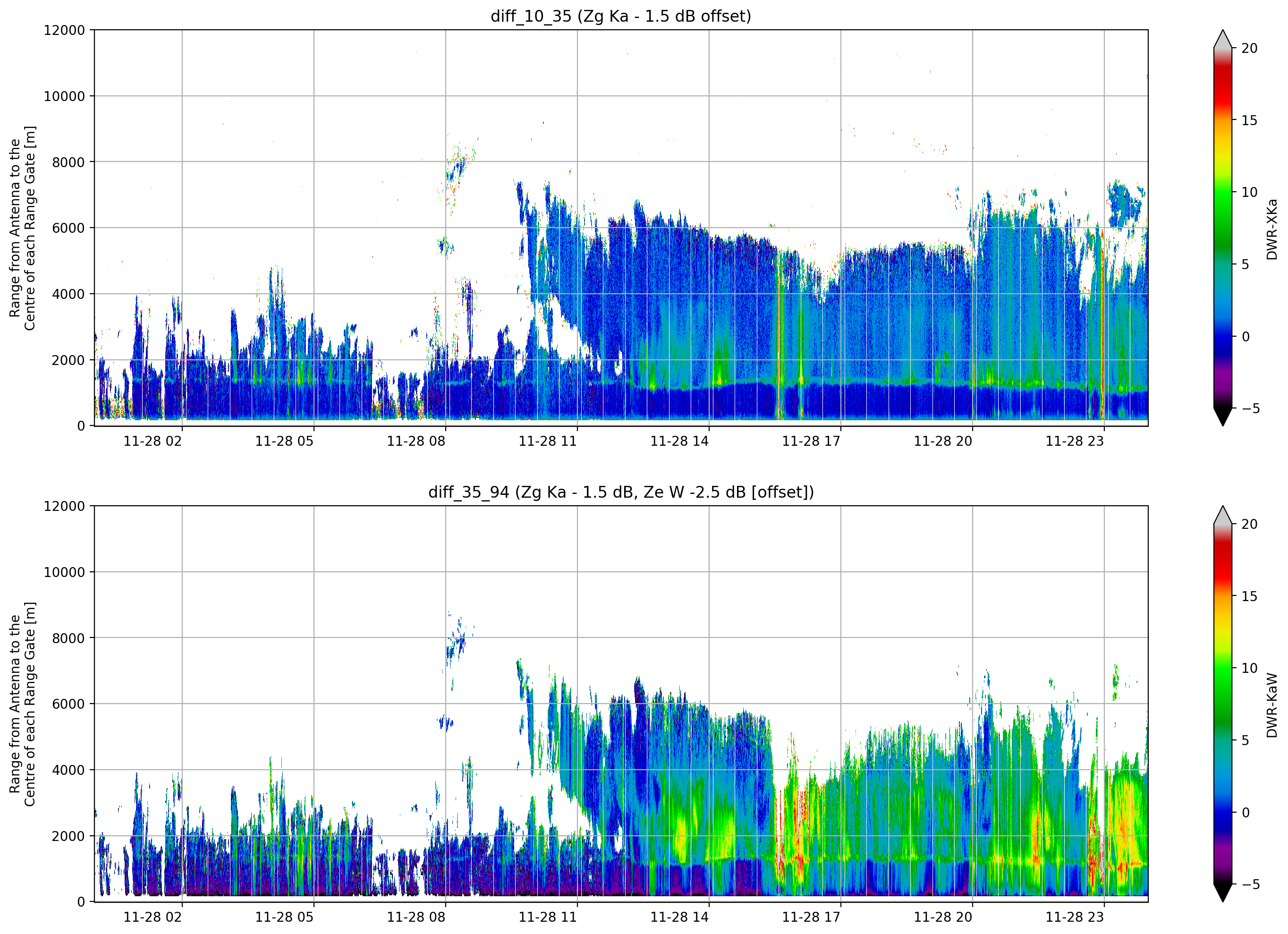Click "11-28 05" time tick of diff_35_94 plot

coord(285,917)
